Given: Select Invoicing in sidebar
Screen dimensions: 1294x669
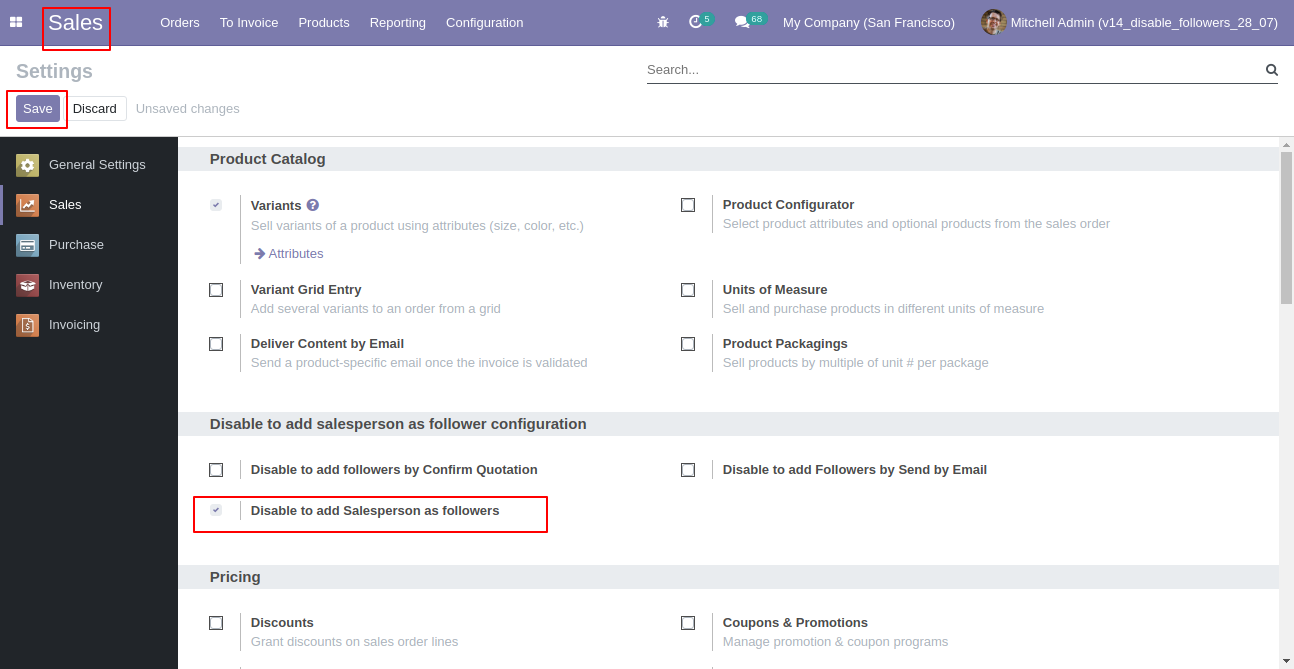Looking at the screenshot, I should [75, 325].
